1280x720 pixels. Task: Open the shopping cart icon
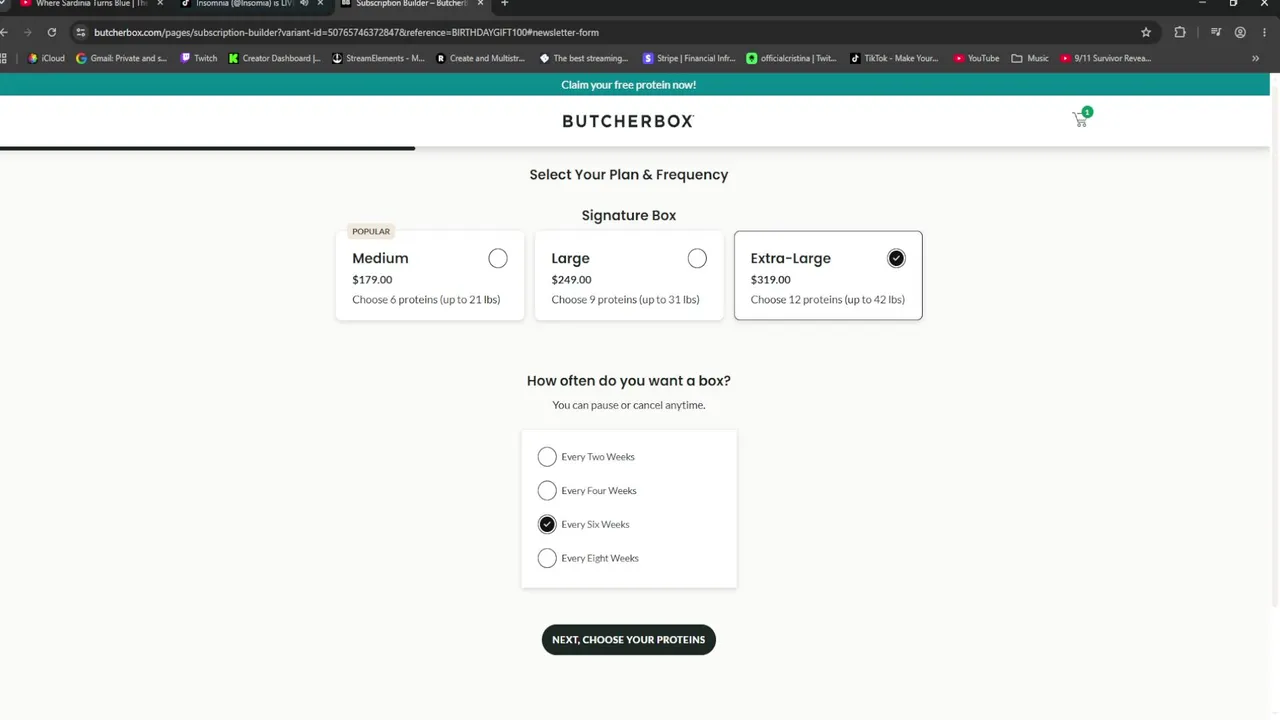click(x=1080, y=119)
